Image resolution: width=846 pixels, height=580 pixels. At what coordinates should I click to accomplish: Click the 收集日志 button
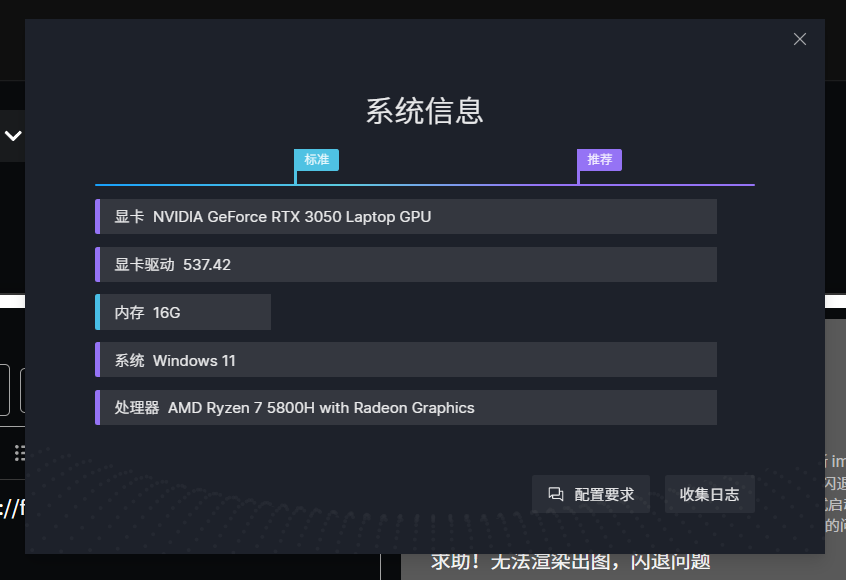click(x=709, y=494)
